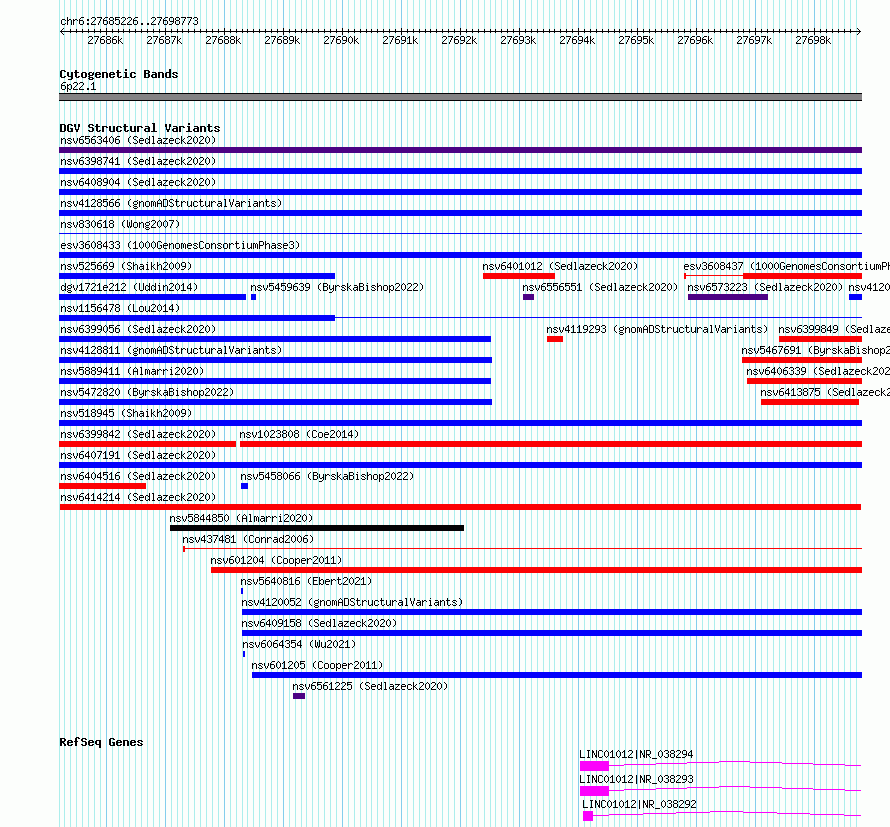This screenshot has height=827, width=890.
Task: Click the purple bar under nsv6561225
Action: pos(299,696)
